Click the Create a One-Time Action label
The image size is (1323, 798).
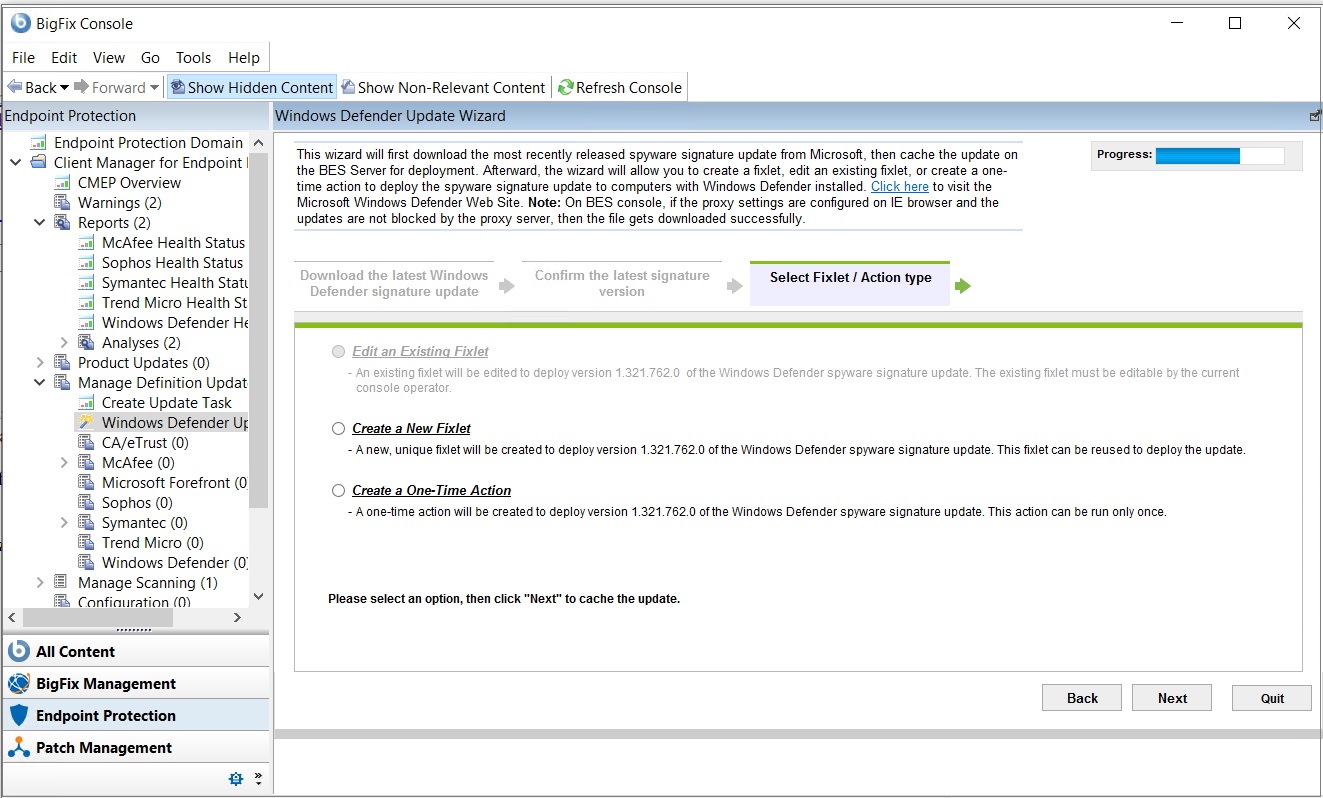click(431, 491)
